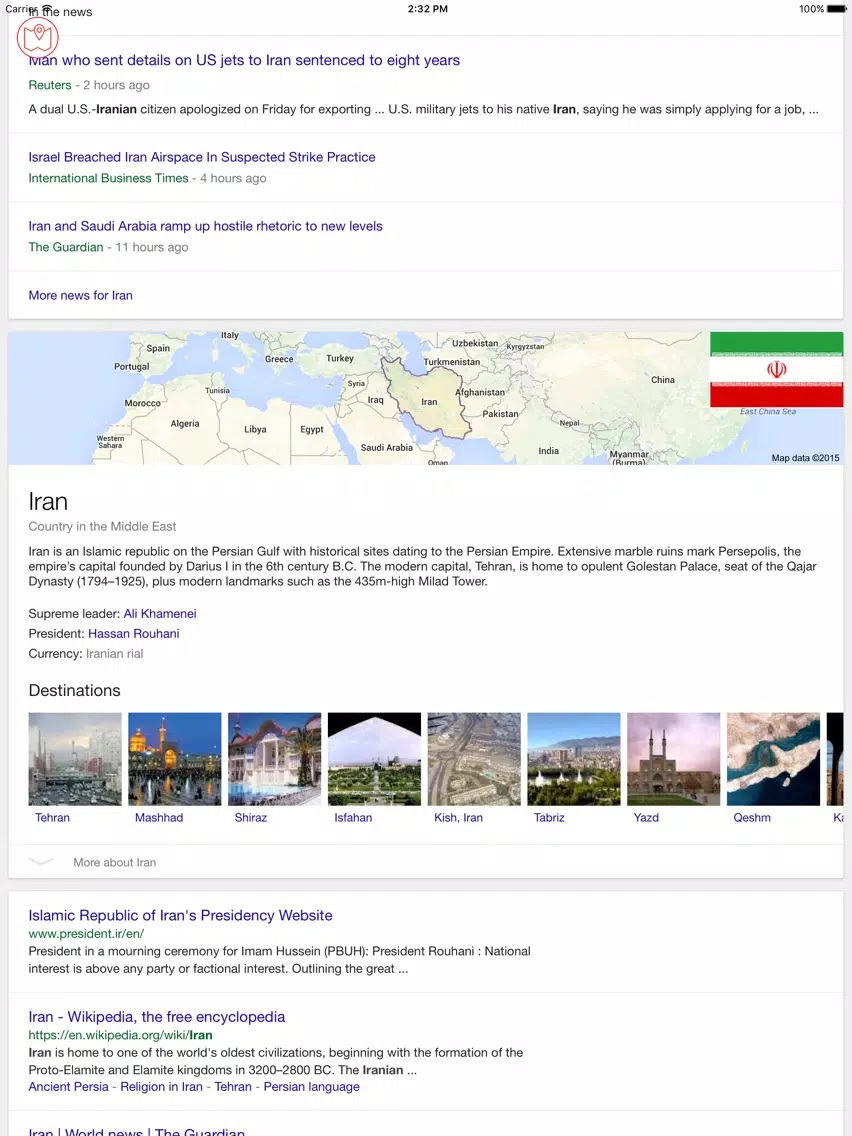Open 'Iran | World news | The Guardian' result

click(136, 1132)
